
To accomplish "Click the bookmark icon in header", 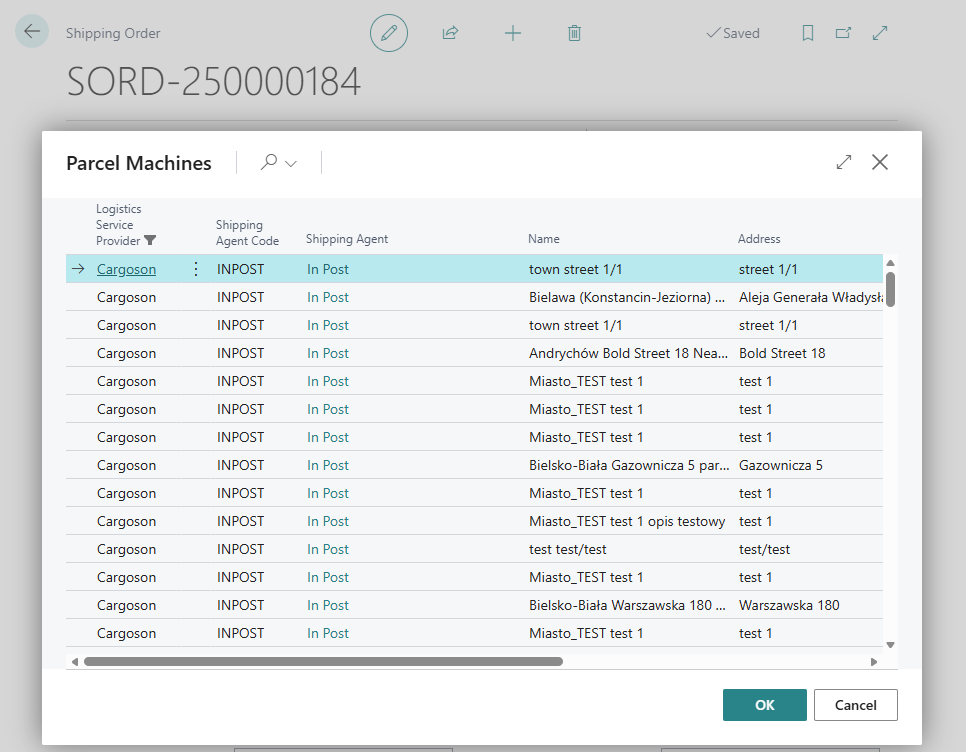I will coord(808,33).
